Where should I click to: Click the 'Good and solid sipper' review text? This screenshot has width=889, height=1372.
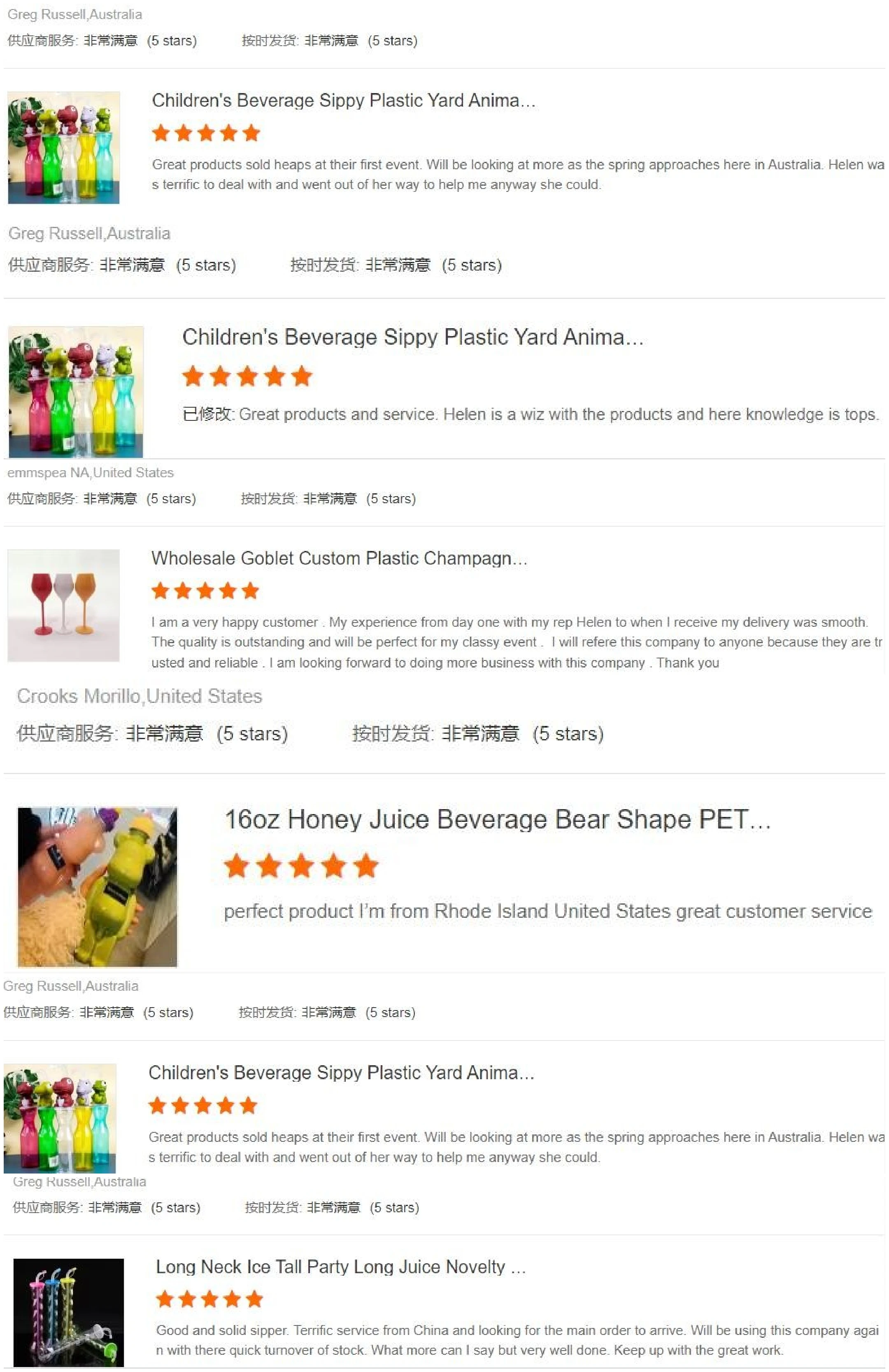[x=517, y=1340]
